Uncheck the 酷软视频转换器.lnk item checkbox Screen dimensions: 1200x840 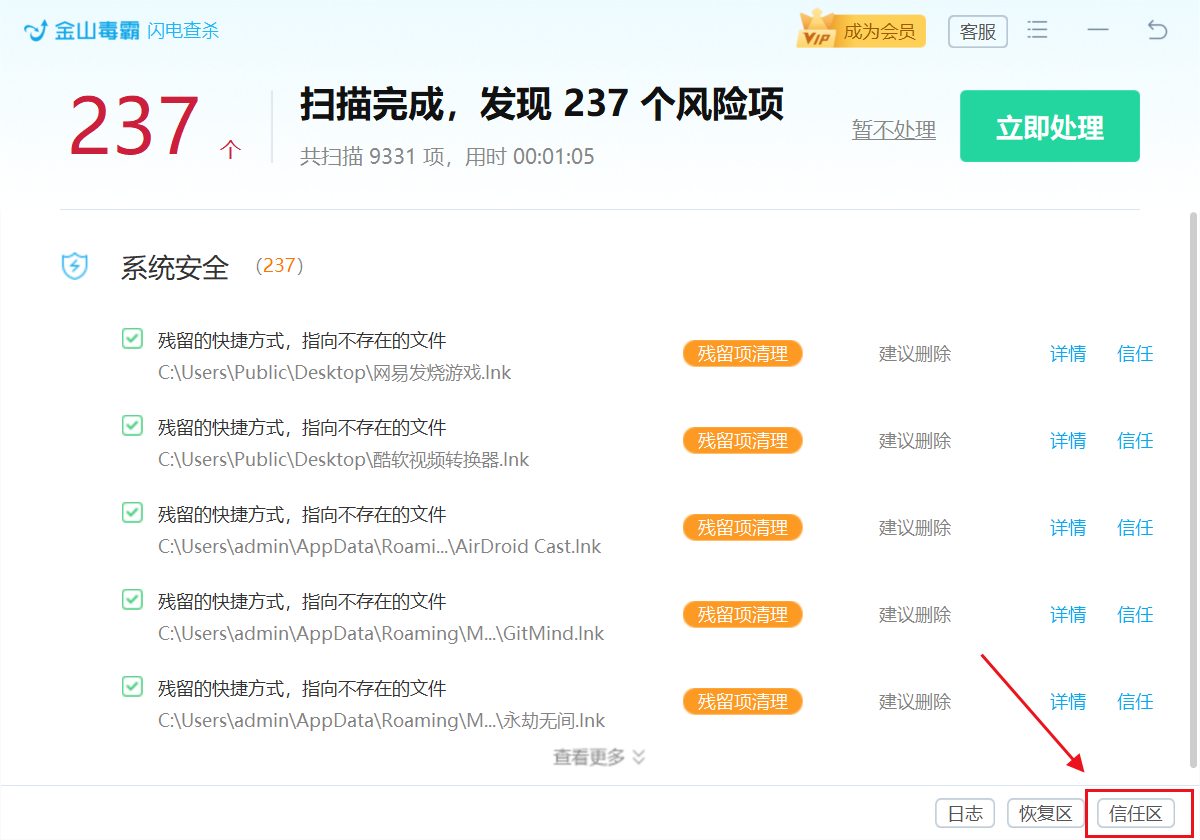(132, 426)
